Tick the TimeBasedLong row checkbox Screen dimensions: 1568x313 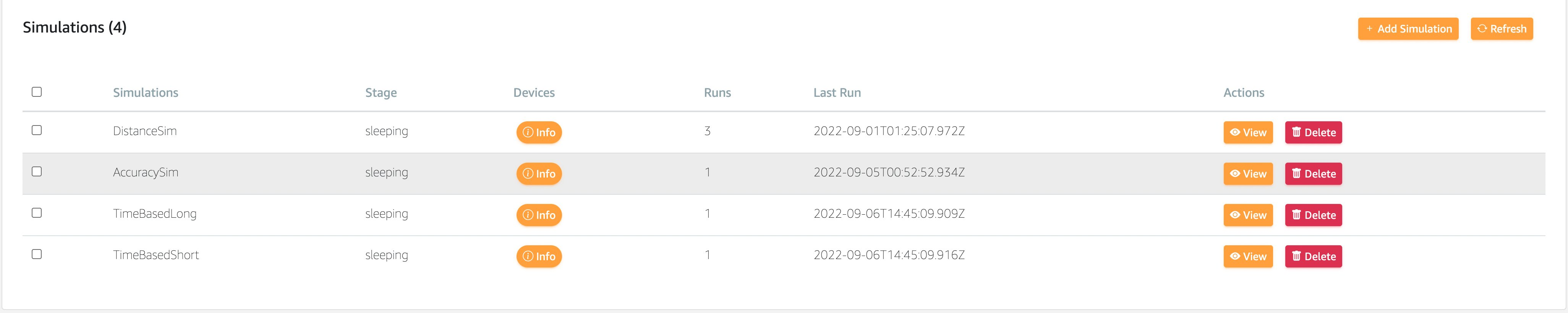37,213
